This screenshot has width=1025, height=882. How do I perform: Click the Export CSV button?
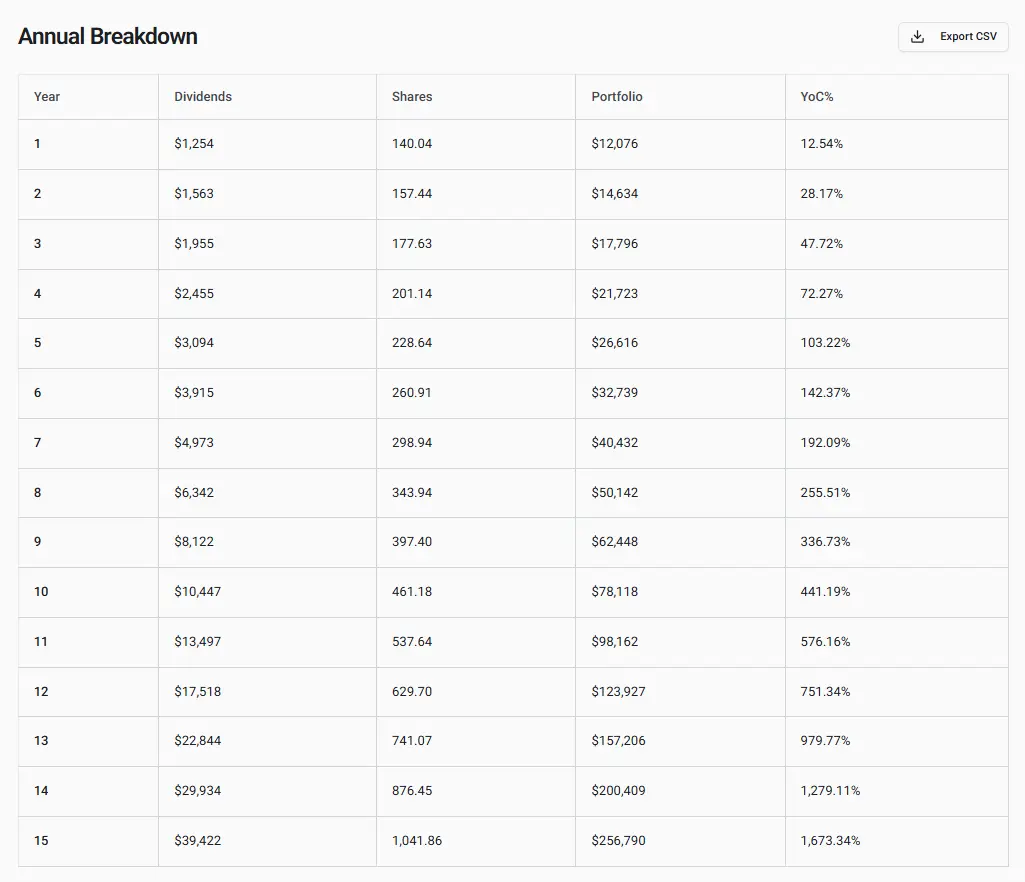(x=952, y=36)
